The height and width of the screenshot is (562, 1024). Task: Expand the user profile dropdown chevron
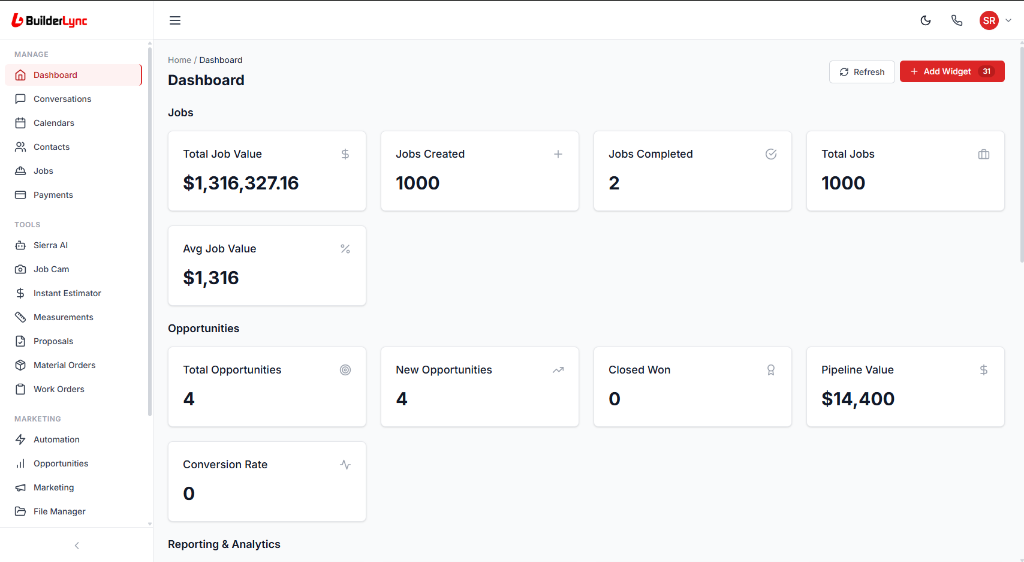pos(1008,20)
